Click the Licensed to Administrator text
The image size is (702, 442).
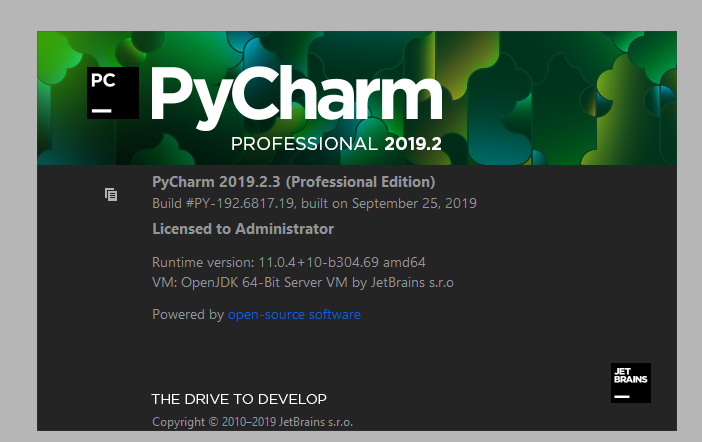click(243, 229)
